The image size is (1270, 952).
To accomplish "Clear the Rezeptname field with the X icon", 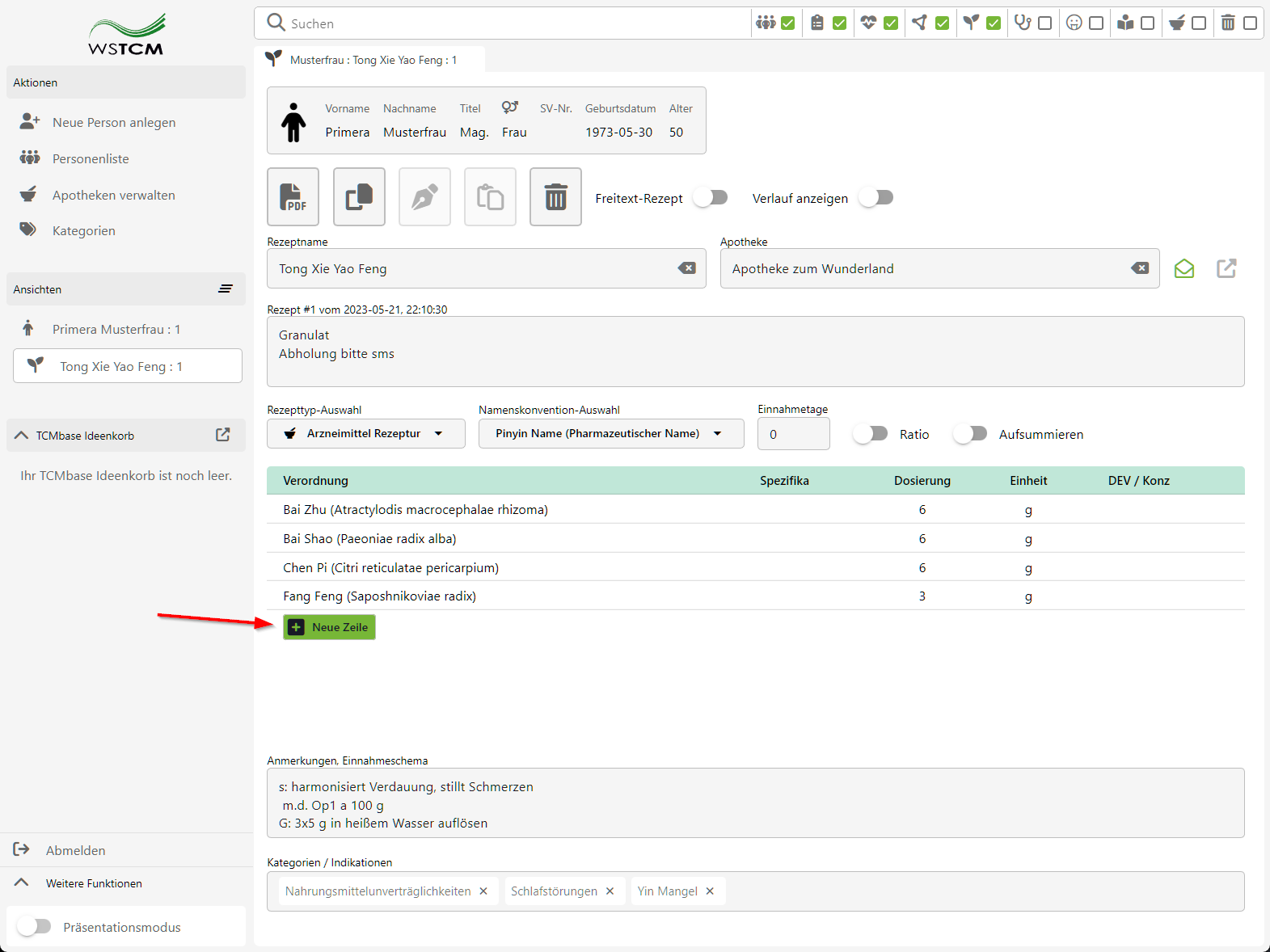I will [686, 268].
